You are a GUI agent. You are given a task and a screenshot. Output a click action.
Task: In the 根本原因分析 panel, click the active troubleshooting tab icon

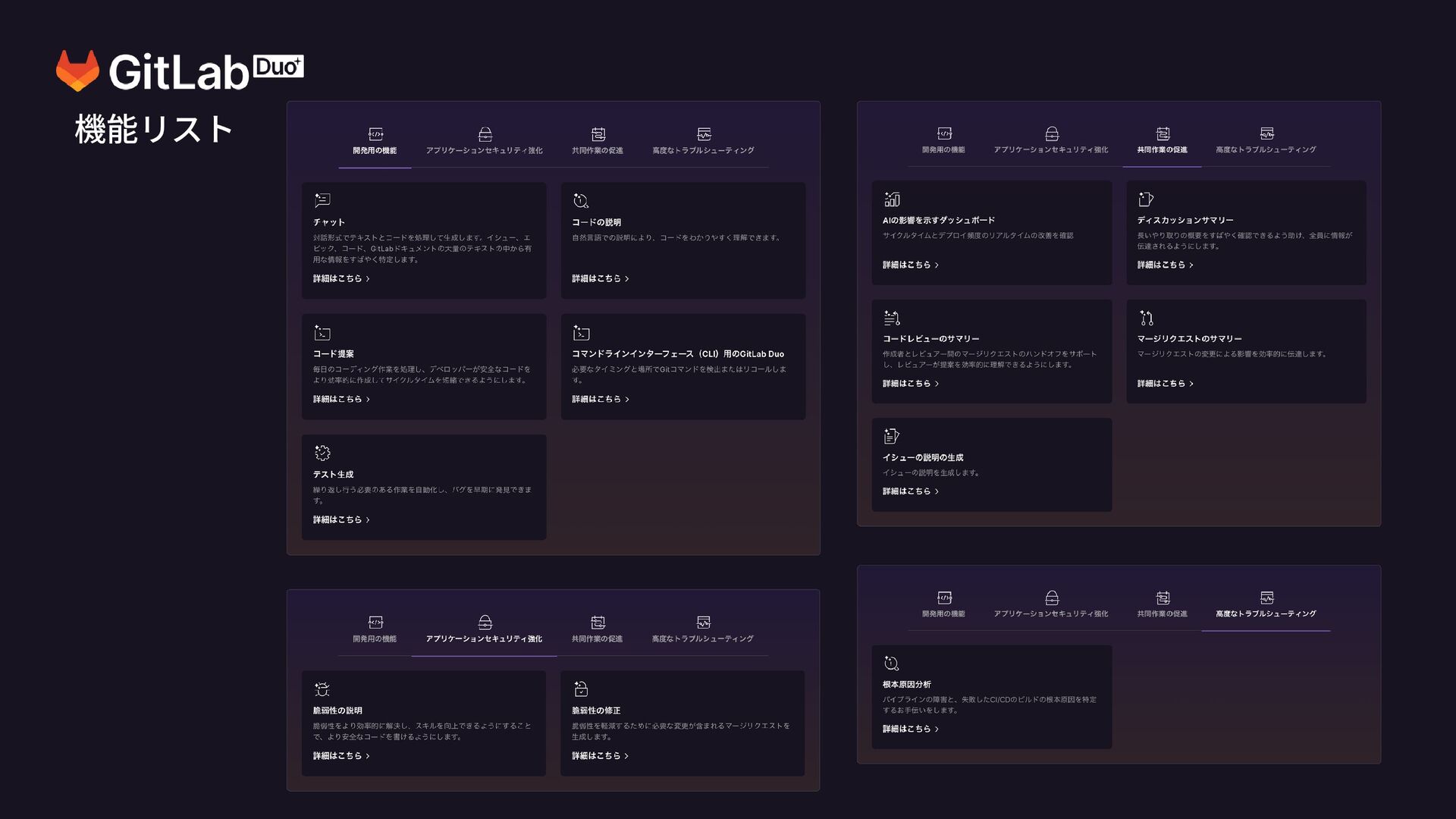[1267, 598]
